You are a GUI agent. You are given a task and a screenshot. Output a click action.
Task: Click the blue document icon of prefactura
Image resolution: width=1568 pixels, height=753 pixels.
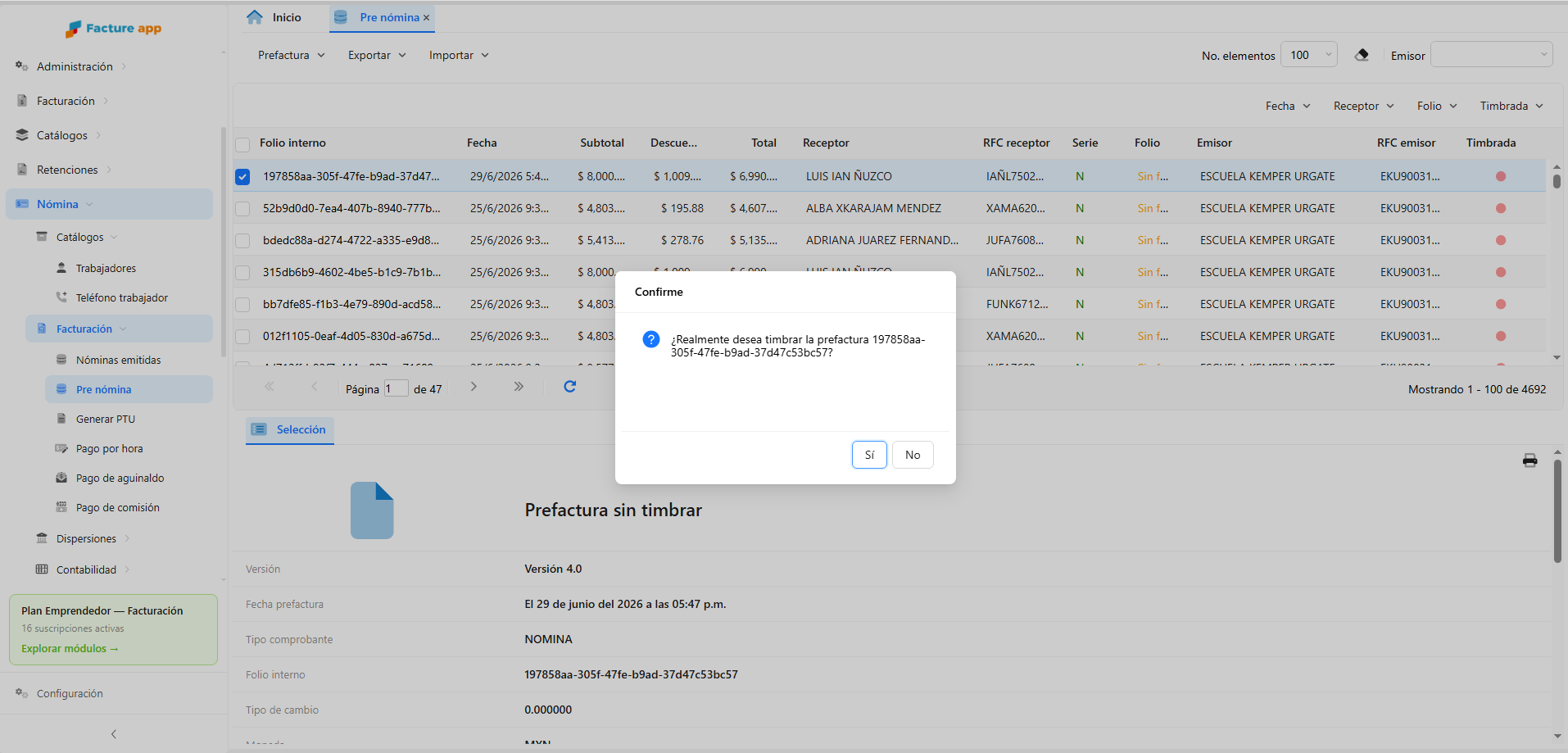[x=372, y=510]
